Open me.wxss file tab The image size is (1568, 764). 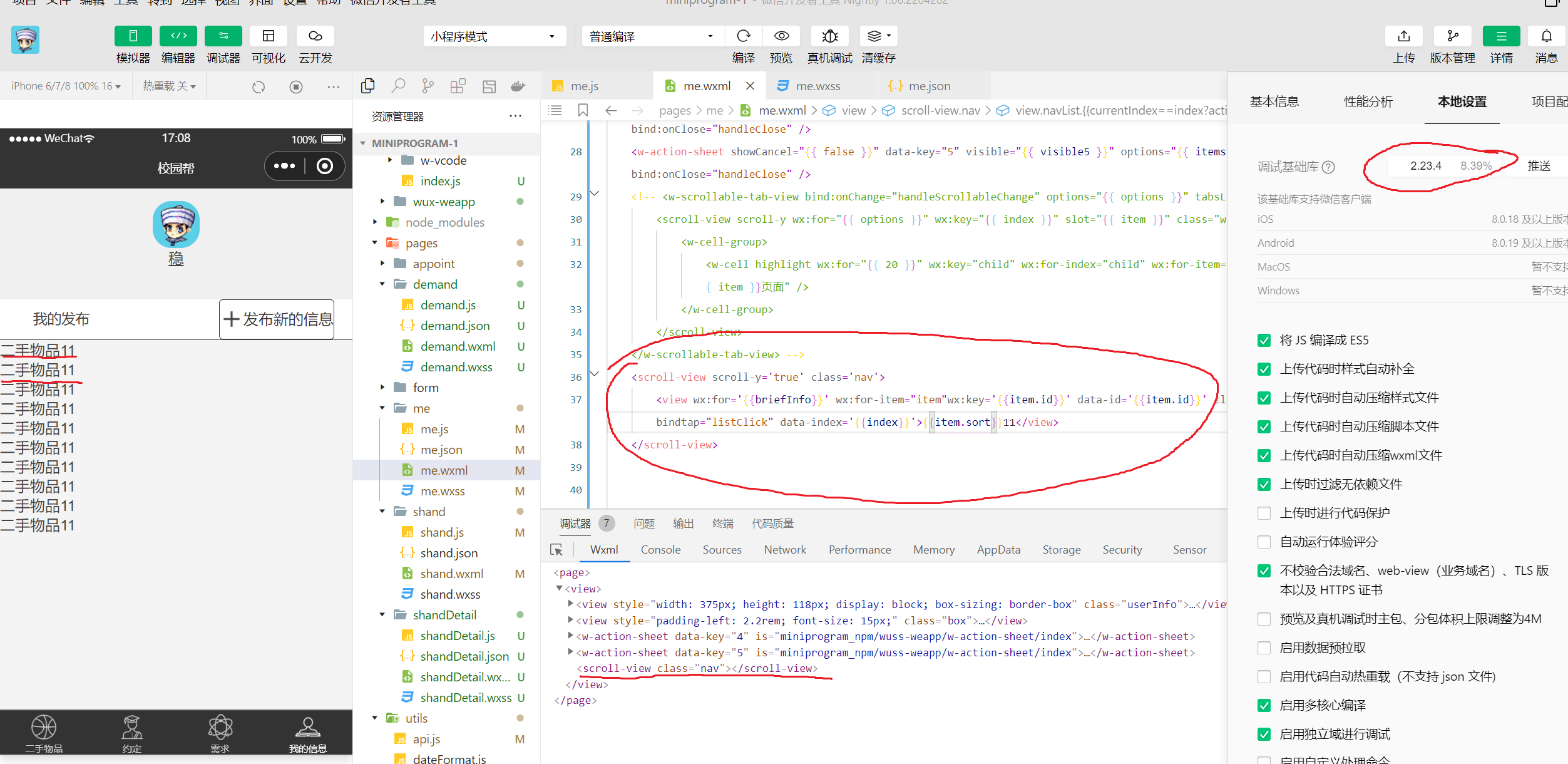(x=817, y=86)
